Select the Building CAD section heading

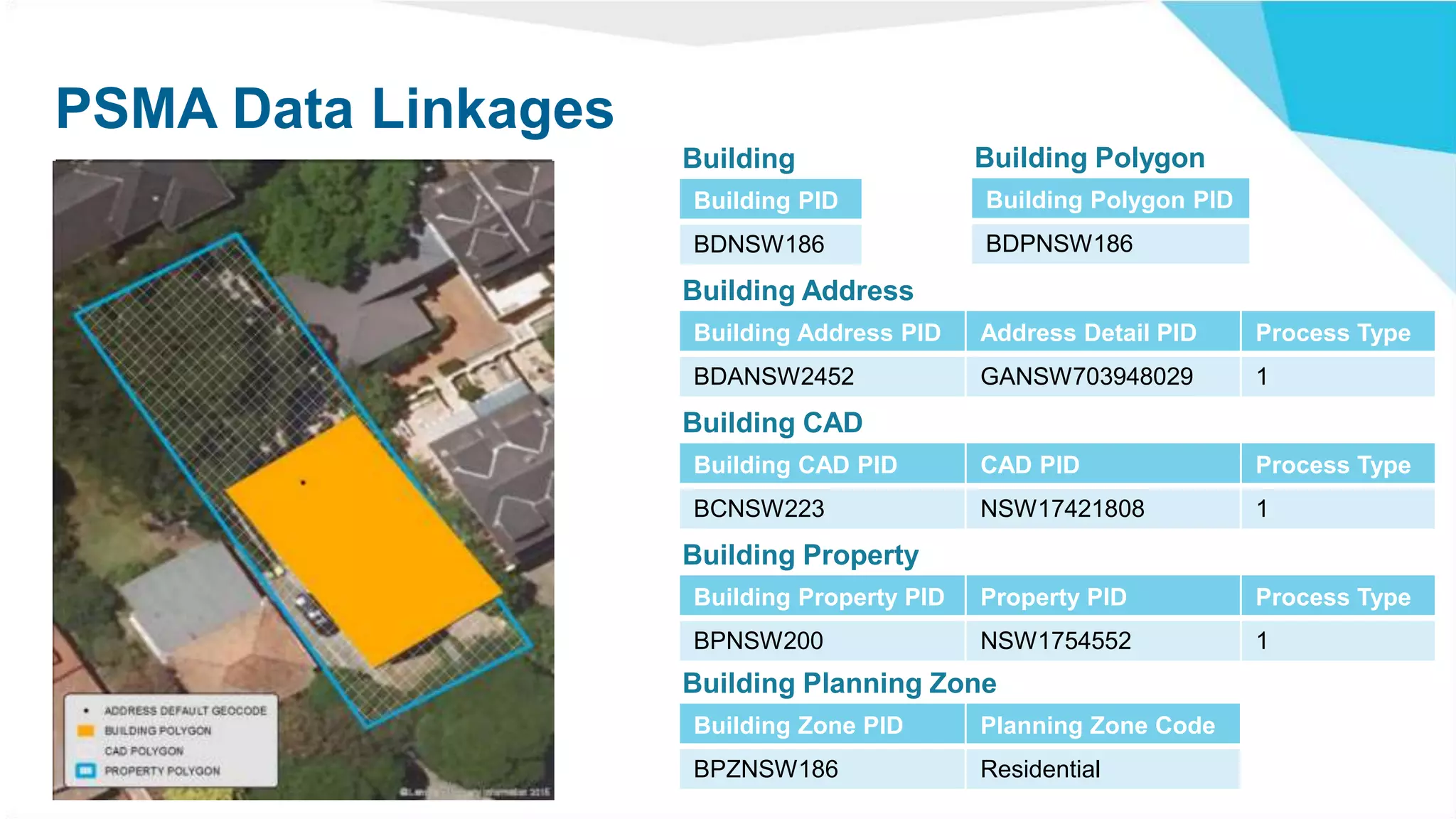click(x=772, y=423)
